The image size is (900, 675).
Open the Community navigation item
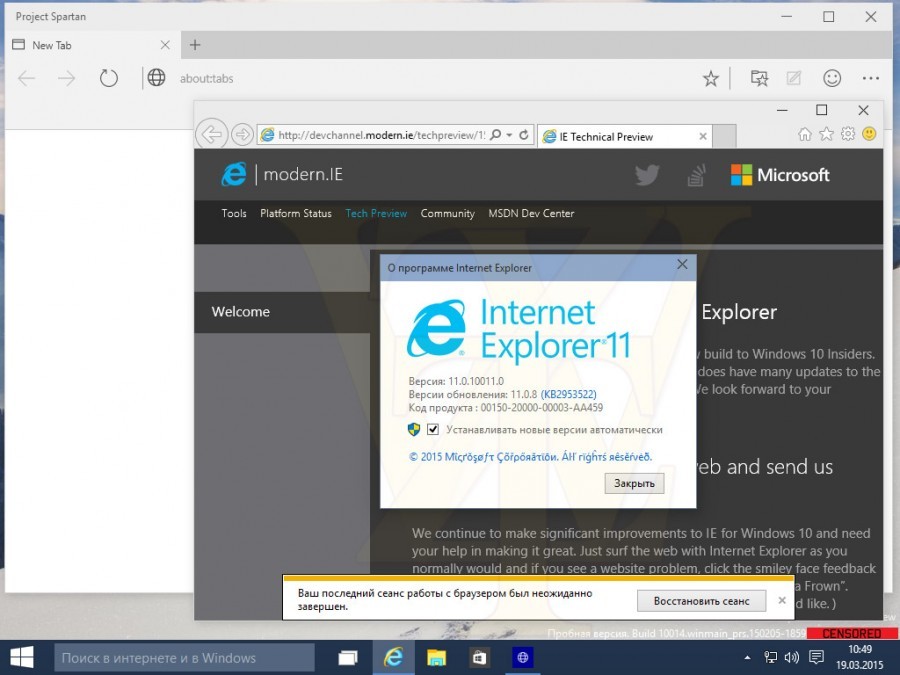tap(448, 214)
